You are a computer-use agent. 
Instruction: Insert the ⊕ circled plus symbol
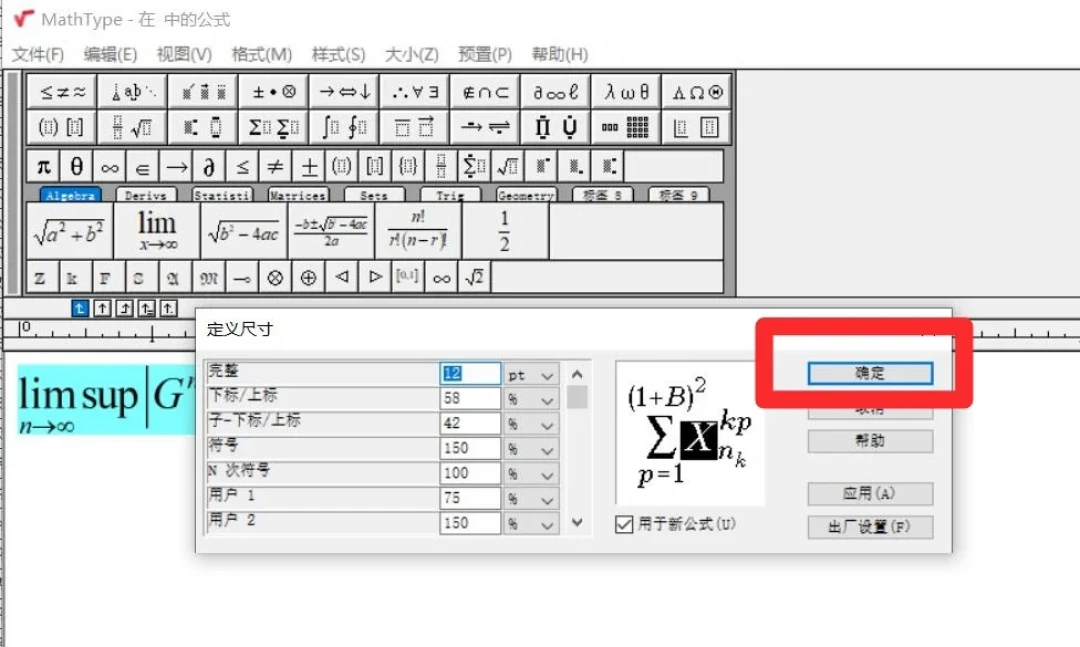click(x=308, y=278)
